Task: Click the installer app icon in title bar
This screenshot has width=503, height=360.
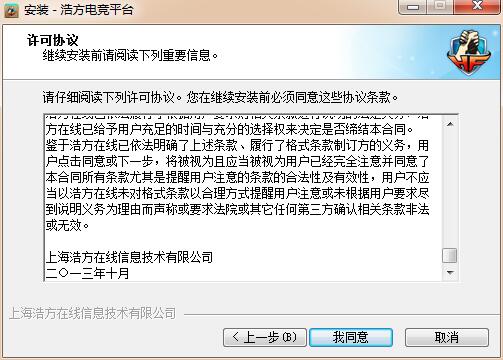Action: [11, 9]
